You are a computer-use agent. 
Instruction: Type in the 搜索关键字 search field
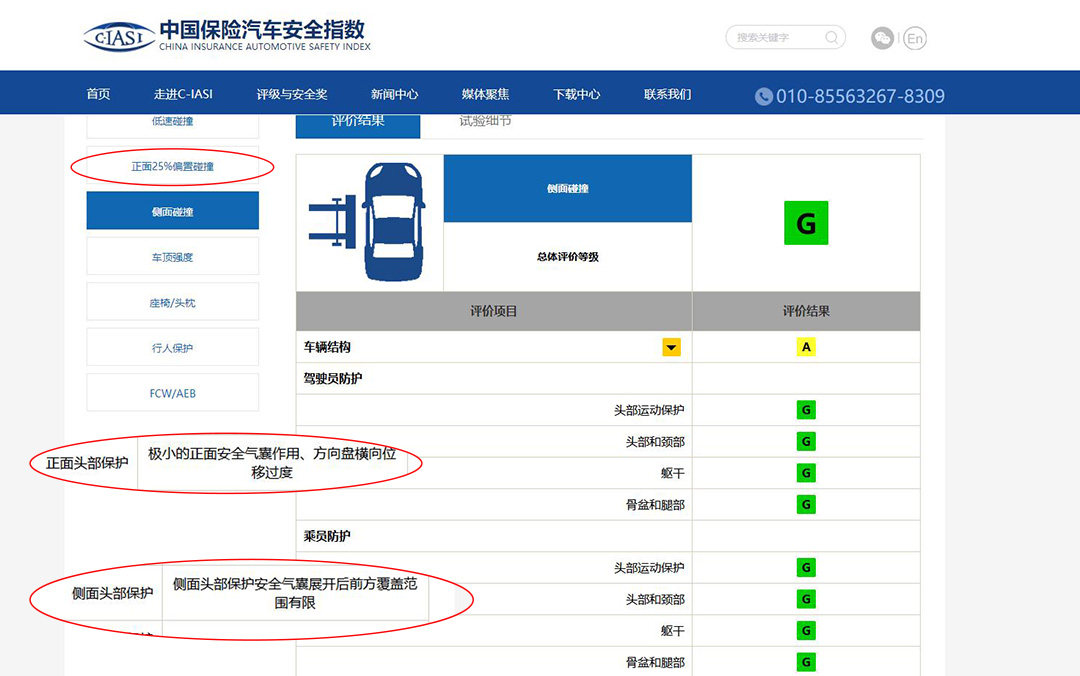point(775,38)
